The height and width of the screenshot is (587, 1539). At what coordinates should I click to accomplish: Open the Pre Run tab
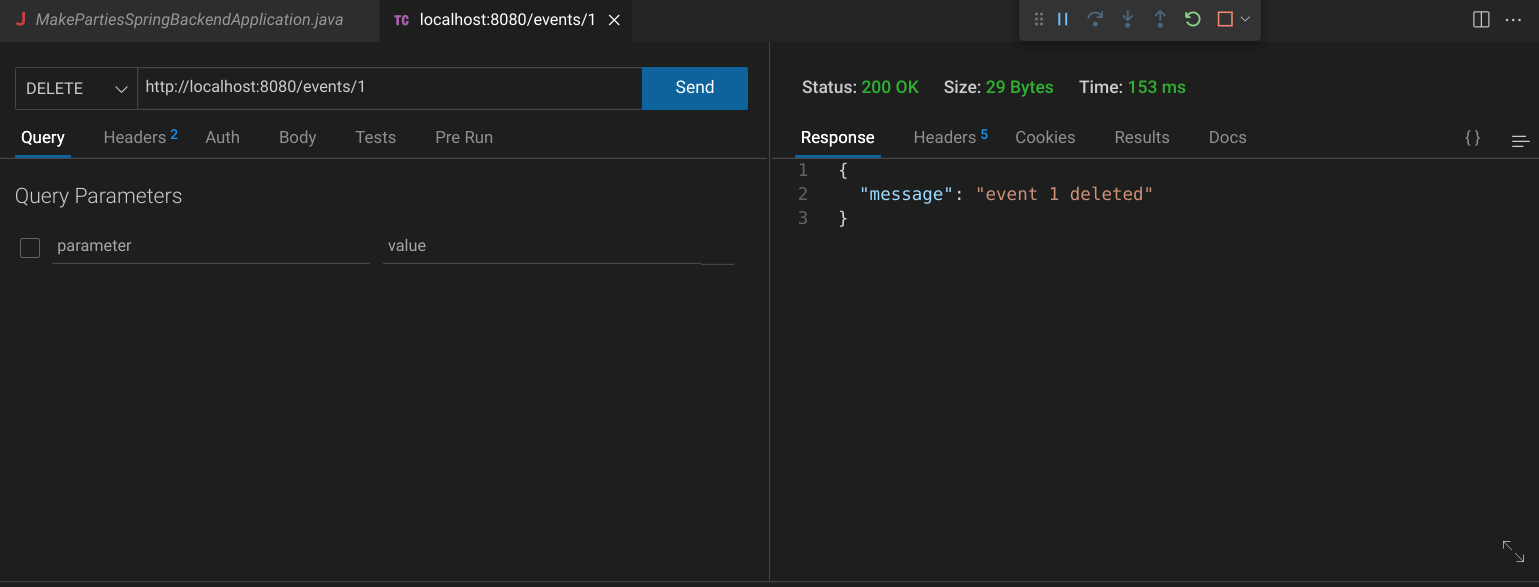click(464, 138)
